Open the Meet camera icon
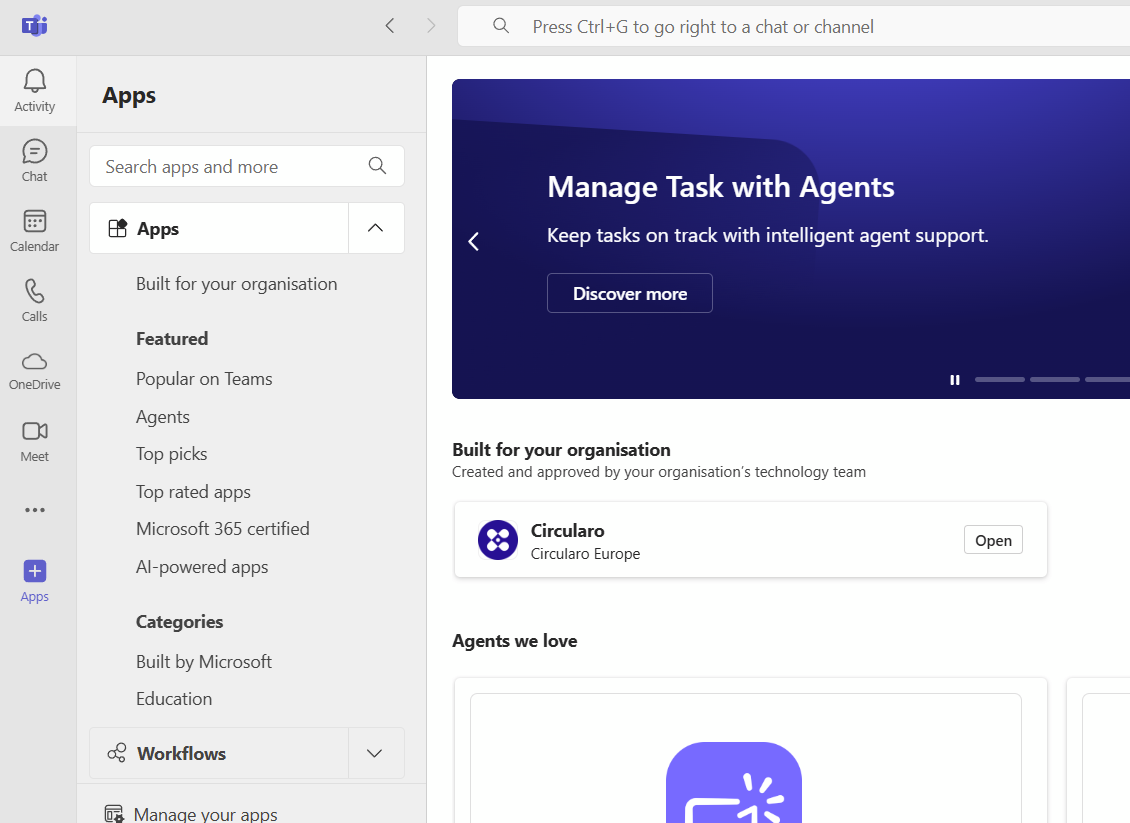The width and height of the screenshot is (1130, 823). [x=35, y=432]
